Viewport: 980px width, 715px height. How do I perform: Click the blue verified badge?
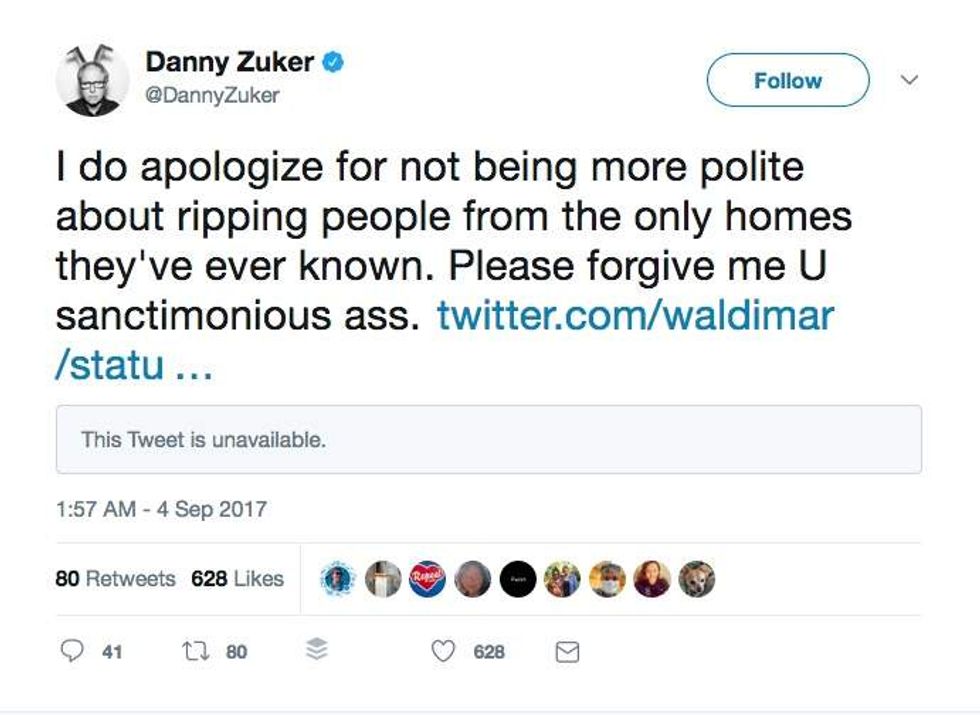tap(333, 63)
